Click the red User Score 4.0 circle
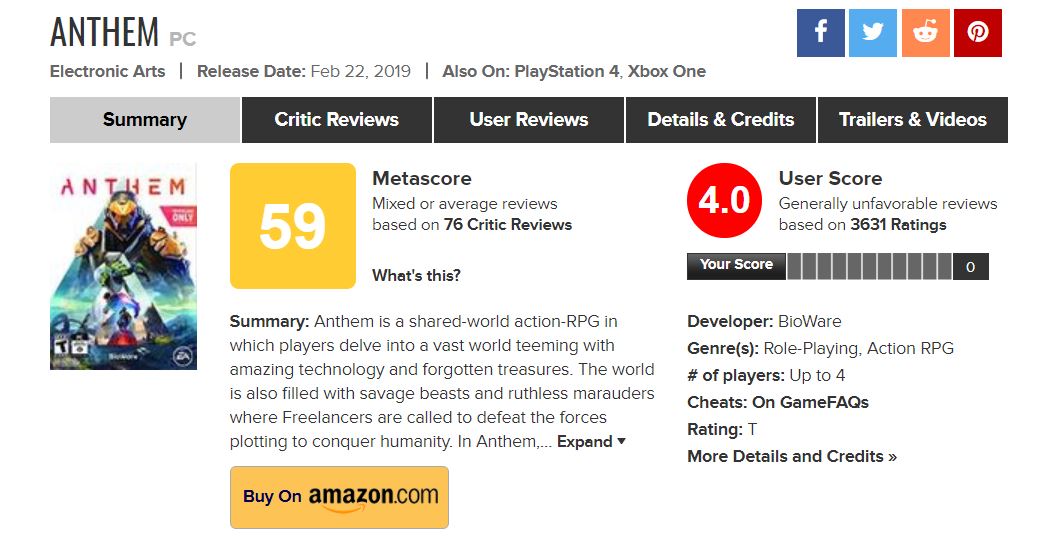Viewport: 1056px width, 539px height. pos(723,201)
